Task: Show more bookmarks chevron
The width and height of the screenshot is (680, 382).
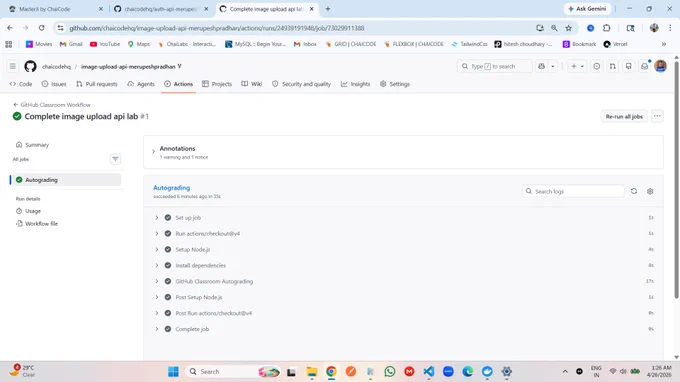Action: point(664,44)
